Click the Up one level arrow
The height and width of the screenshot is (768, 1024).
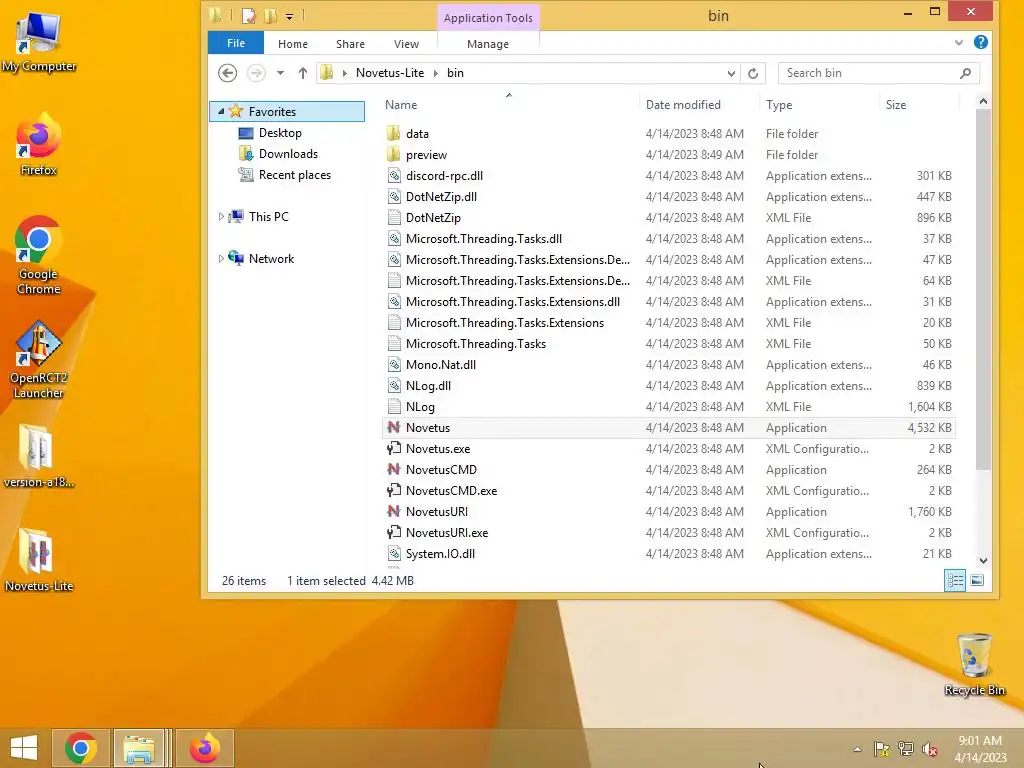click(302, 73)
